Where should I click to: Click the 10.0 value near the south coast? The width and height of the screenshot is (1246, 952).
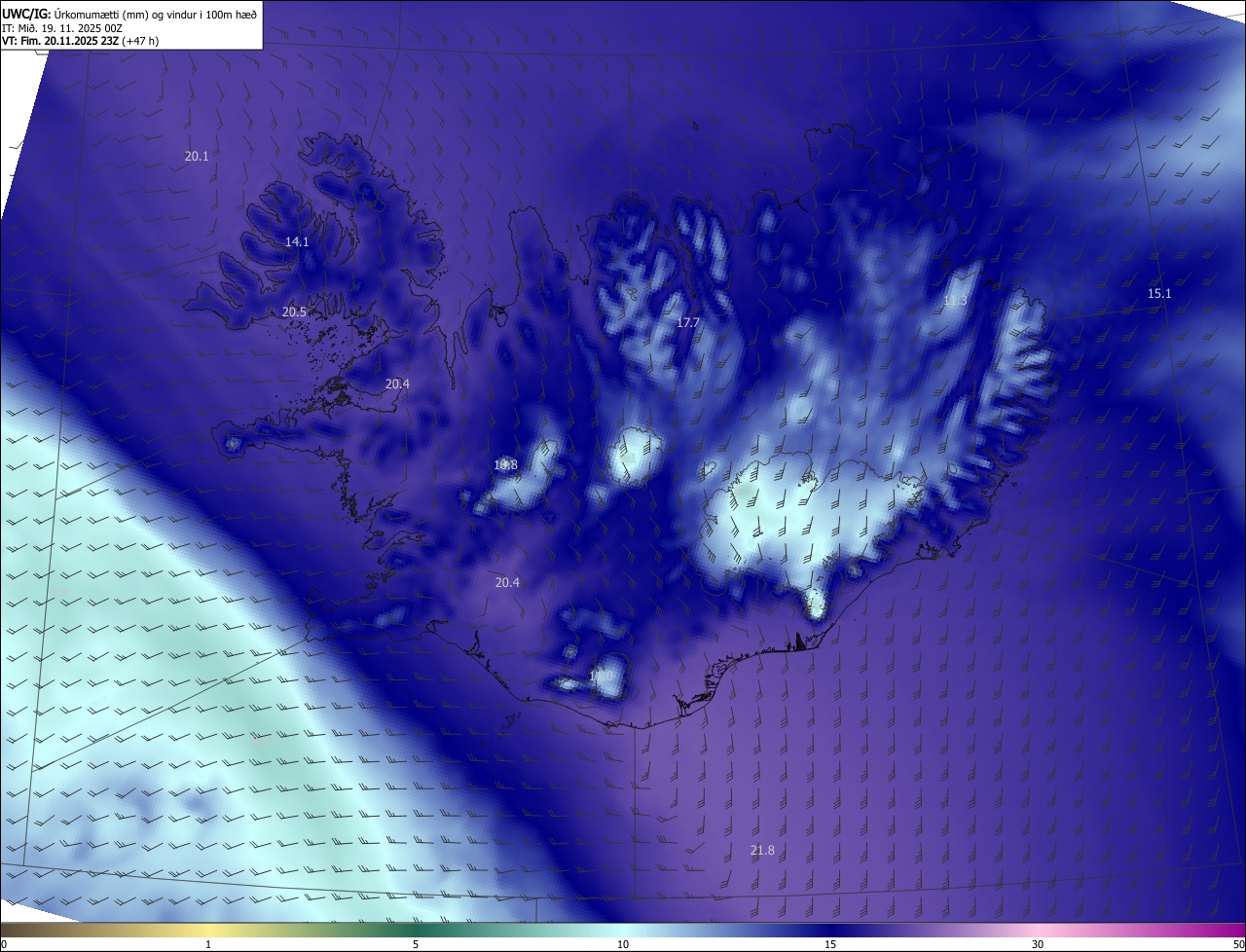click(x=601, y=676)
